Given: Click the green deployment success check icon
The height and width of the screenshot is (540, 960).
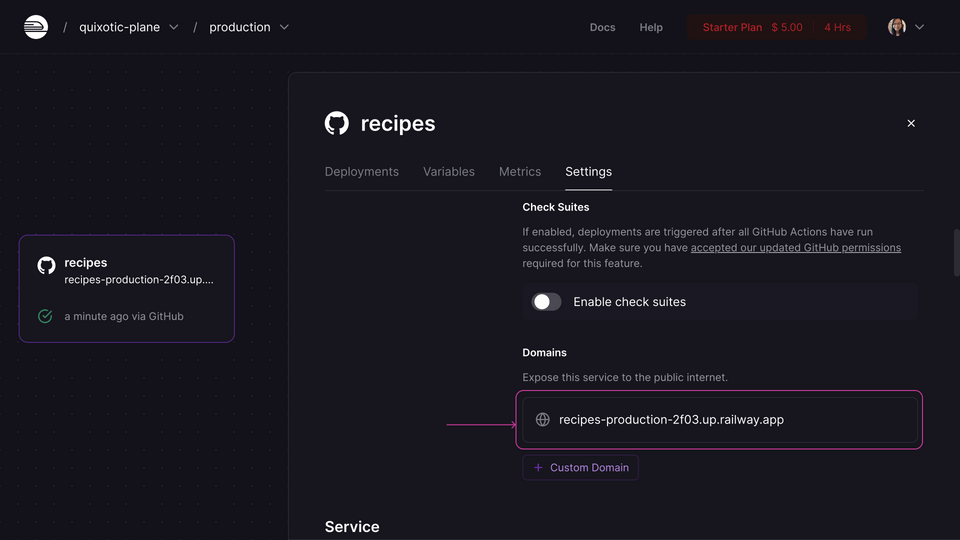Looking at the screenshot, I should (x=45, y=317).
